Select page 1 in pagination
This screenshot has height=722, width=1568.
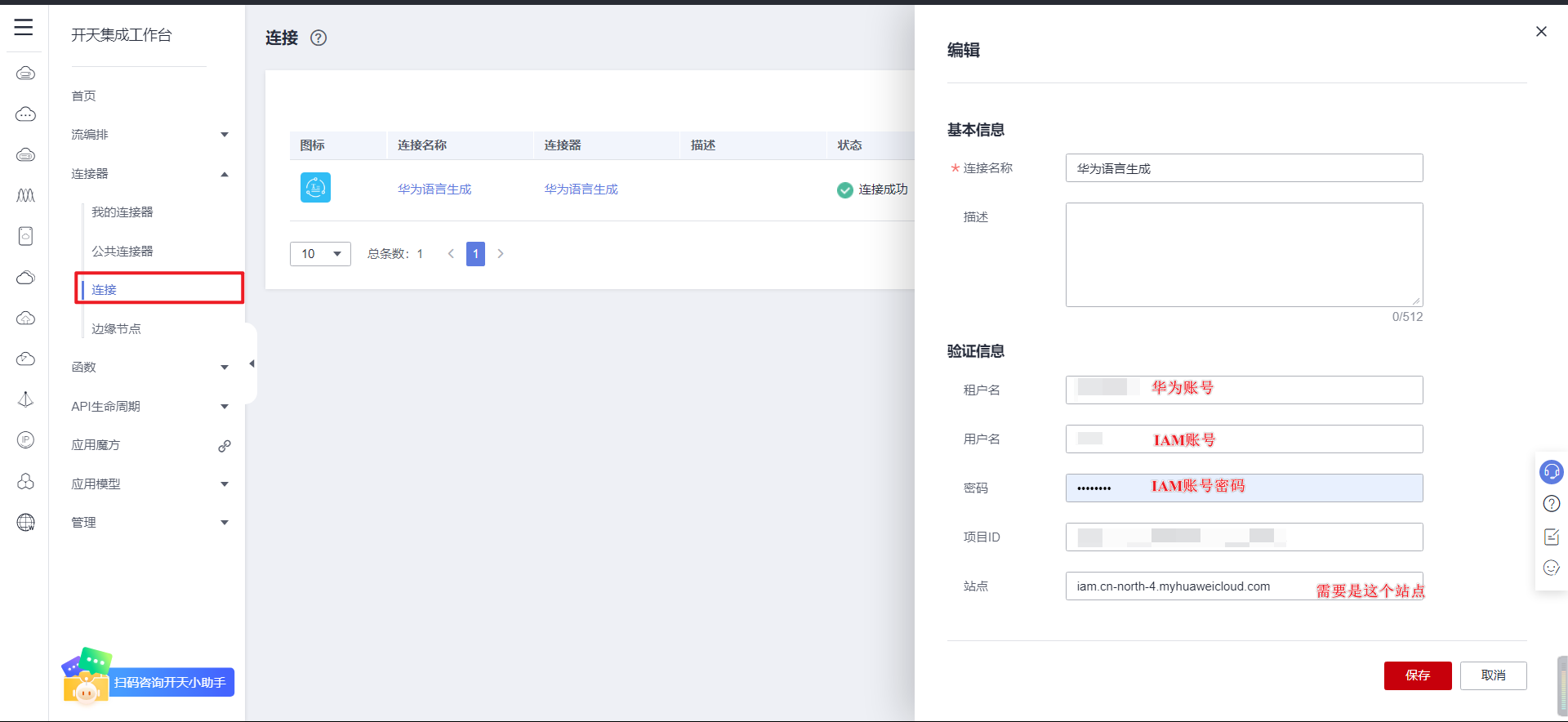(475, 254)
